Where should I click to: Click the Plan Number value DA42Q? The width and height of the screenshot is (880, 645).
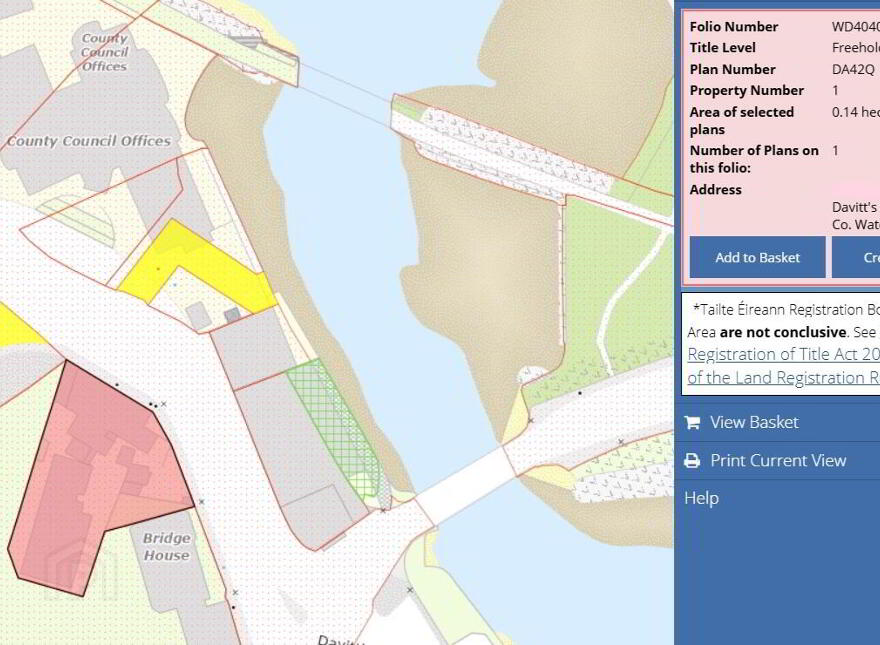(853, 69)
